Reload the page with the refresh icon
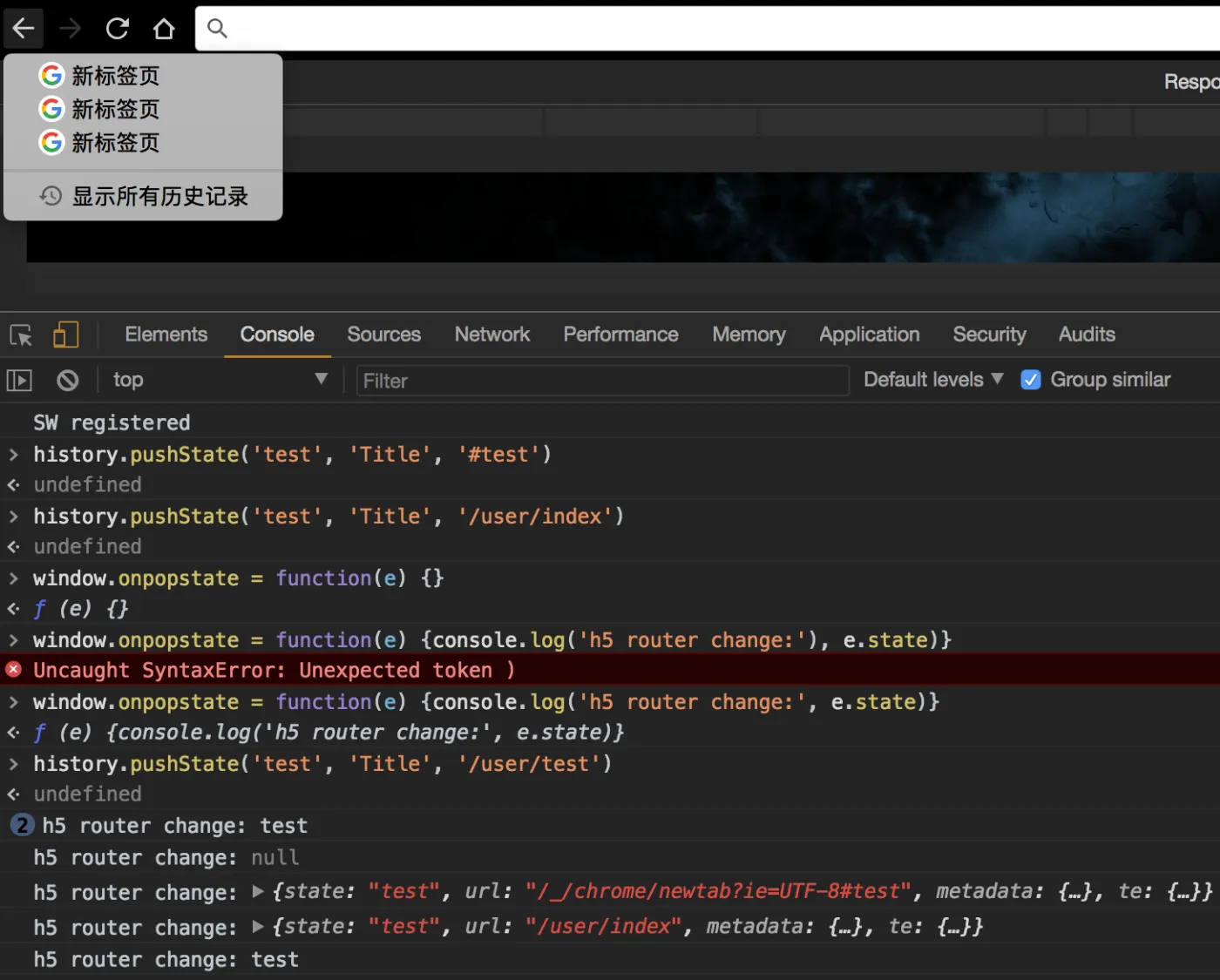The image size is (1220, 980). (117, 29)
